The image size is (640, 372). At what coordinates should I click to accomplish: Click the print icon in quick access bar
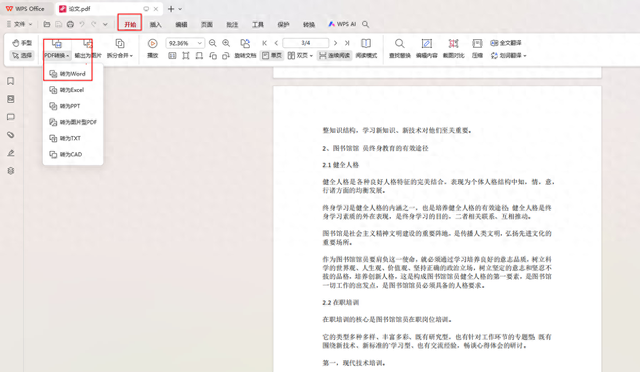coord(70,25)
